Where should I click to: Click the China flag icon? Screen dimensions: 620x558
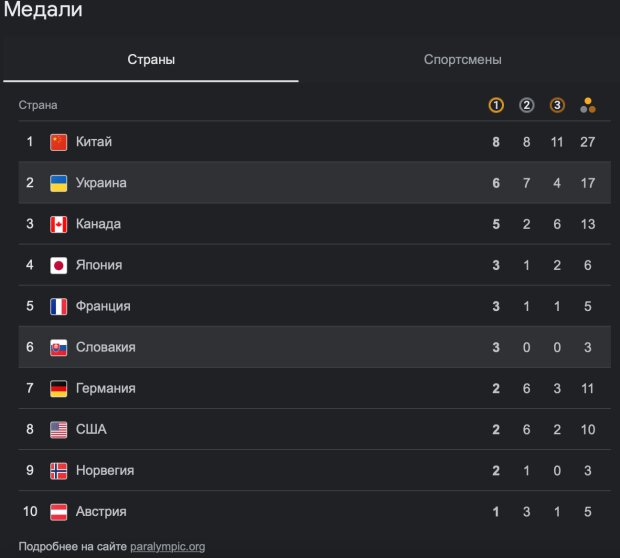point(59,142)
